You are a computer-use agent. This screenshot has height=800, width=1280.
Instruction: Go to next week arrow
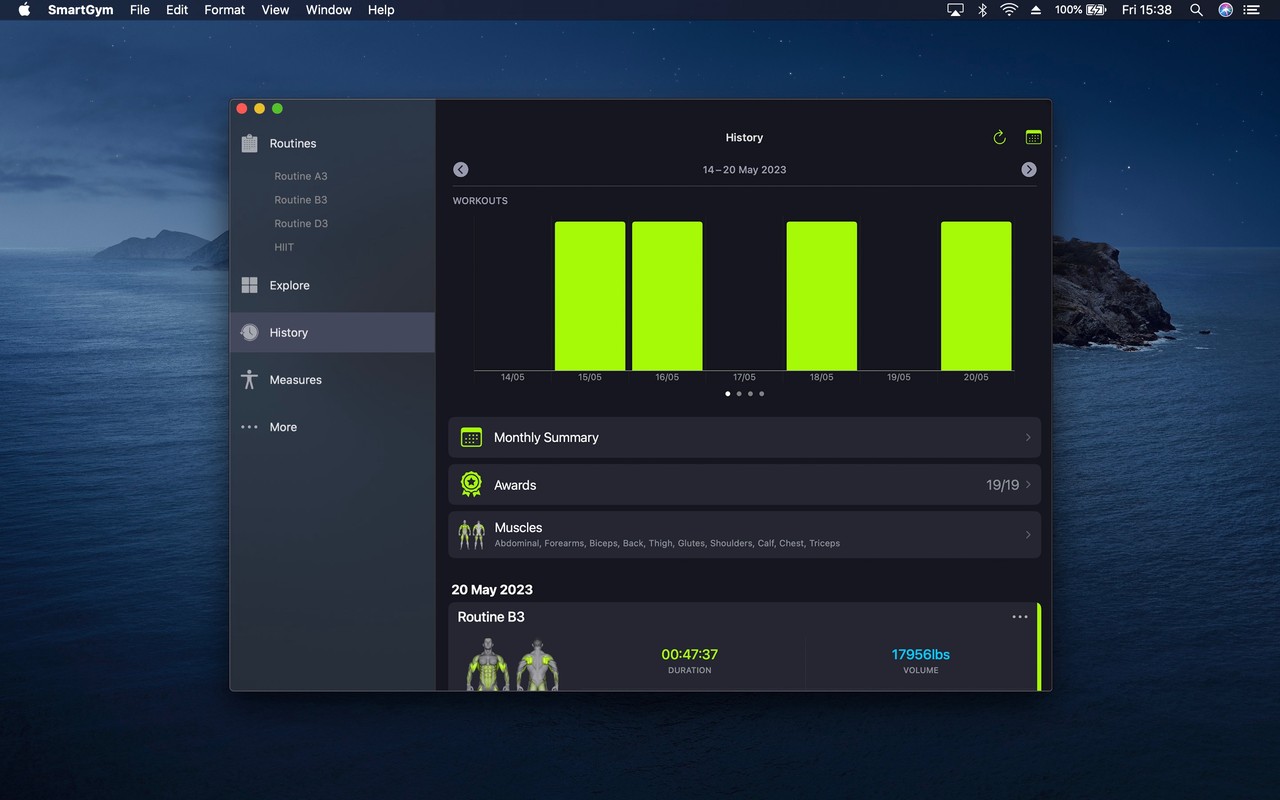tap(1029, 170)
